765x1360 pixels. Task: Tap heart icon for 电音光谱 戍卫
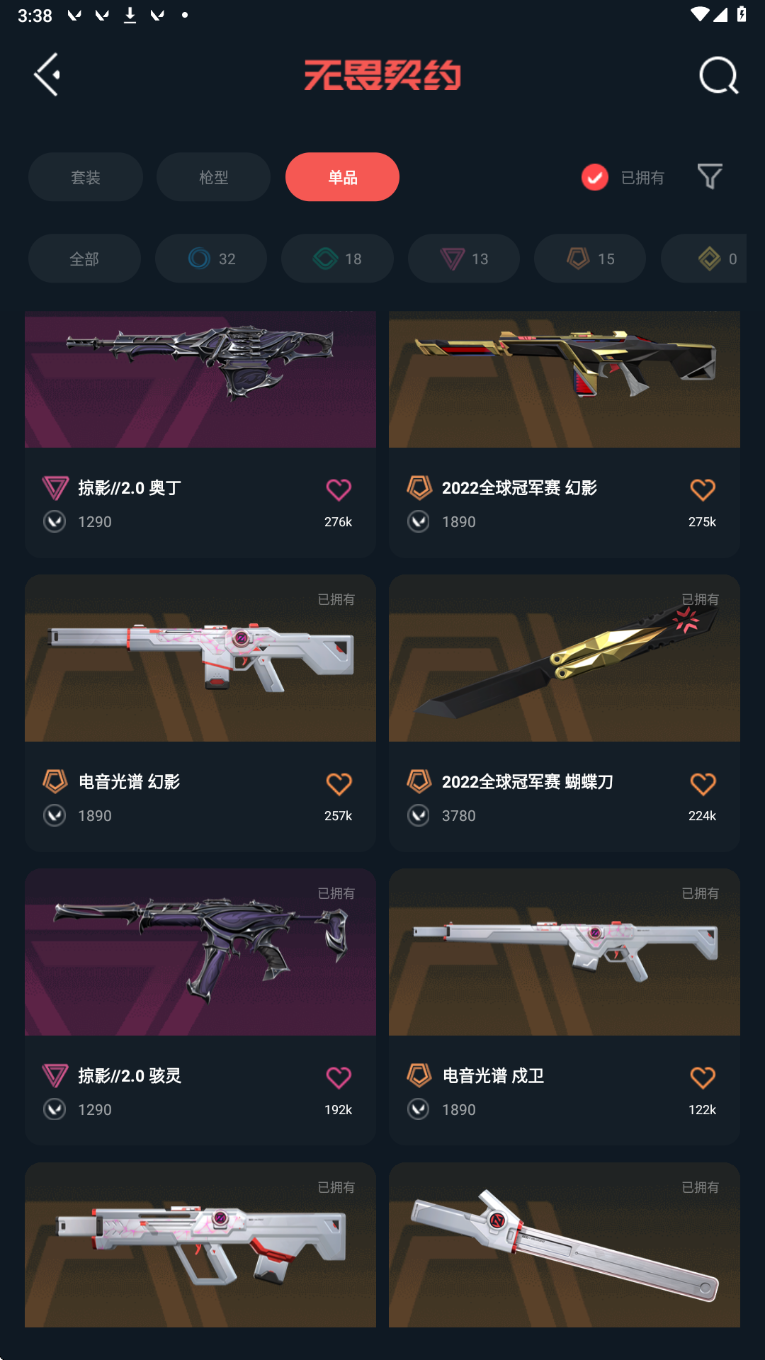pos(703,1077)
